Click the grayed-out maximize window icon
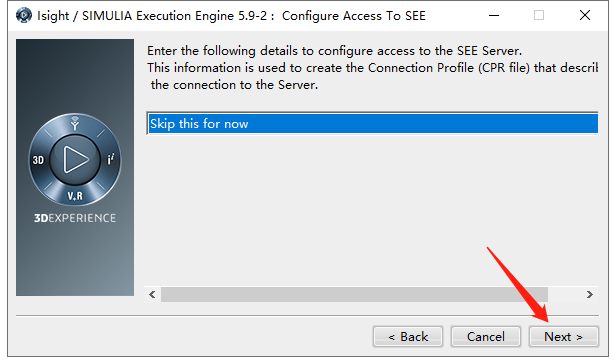This screenshot has height=364, width=616. click(539, 16)
